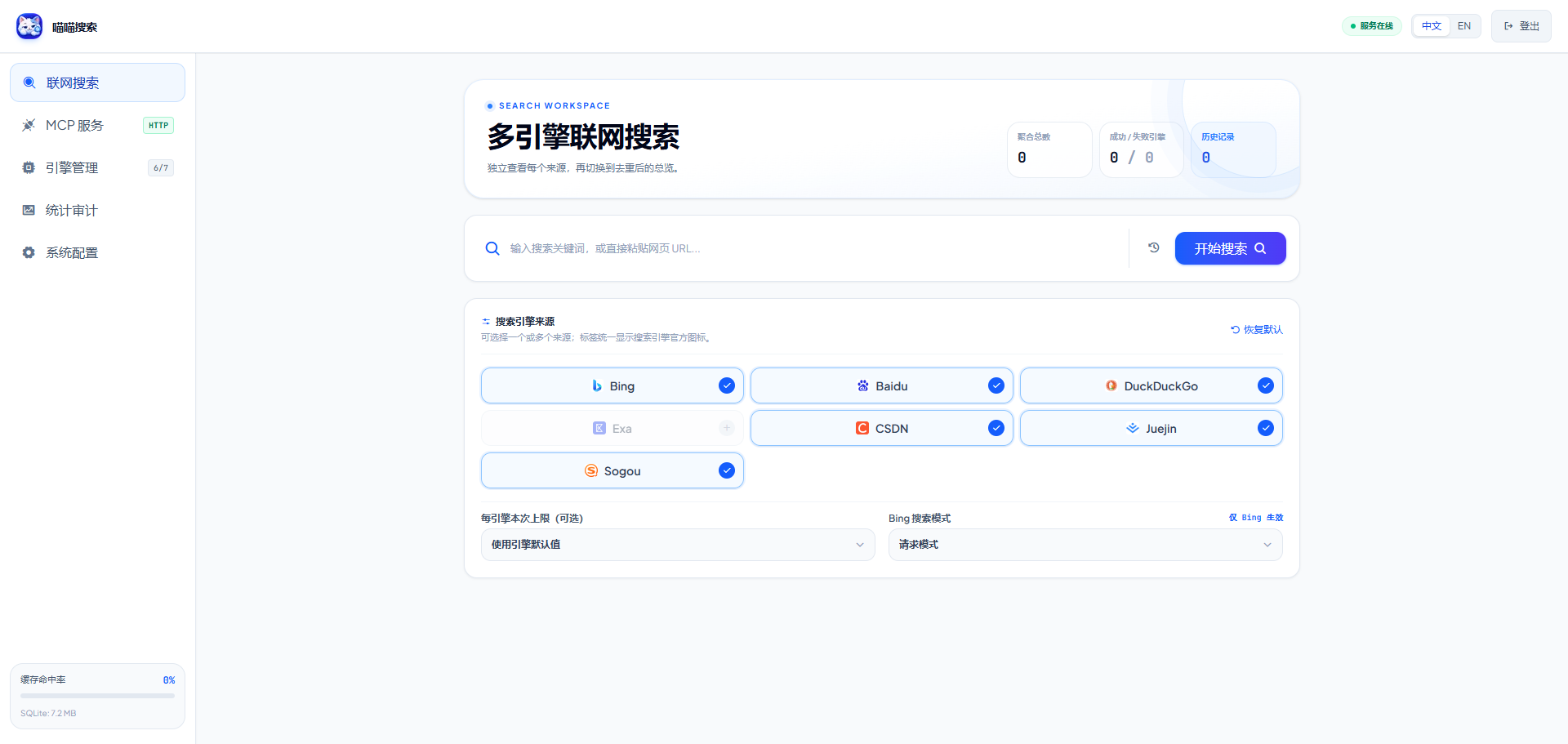Click the 6/7 badge on 引擎管理
The width and height of the screenshot is (1568, 744).
point(161,167)
